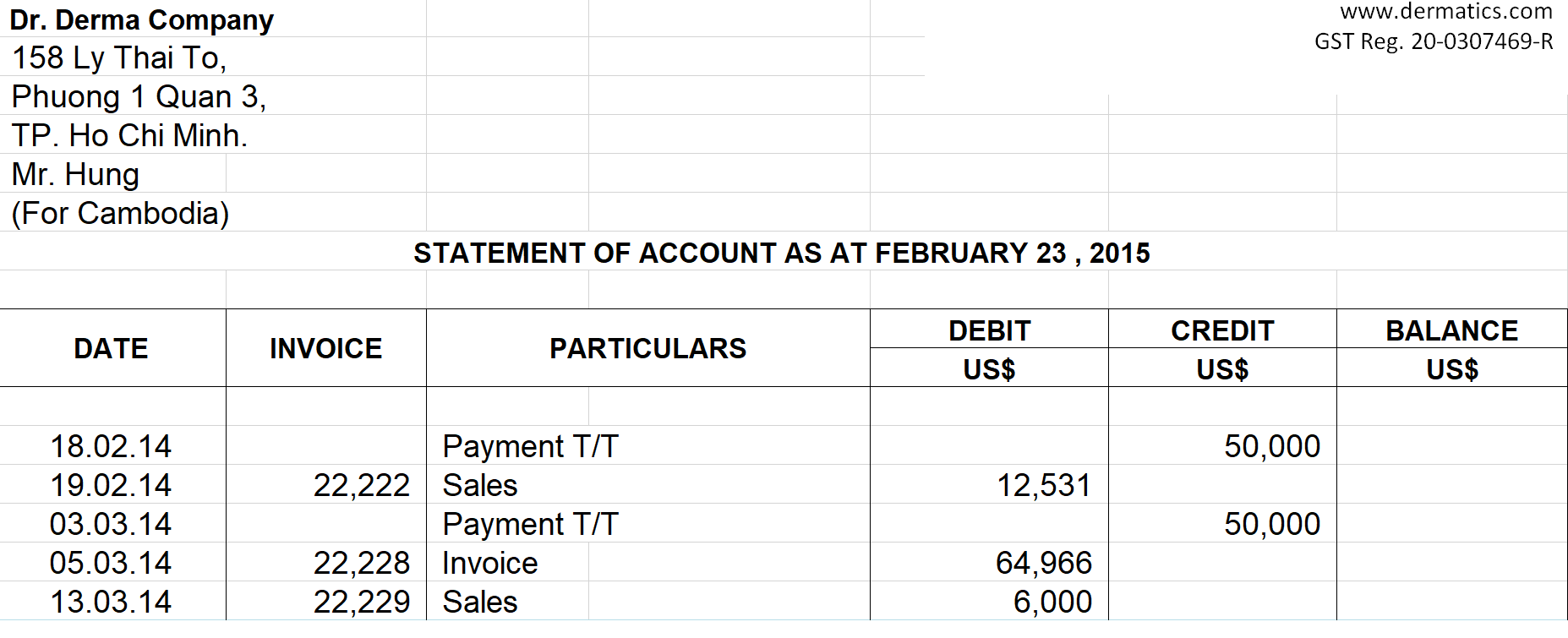The width and height of the screenshot is (1568, 638).
Task: Click the BALANCE header cell
Action: click(1451, 330)
